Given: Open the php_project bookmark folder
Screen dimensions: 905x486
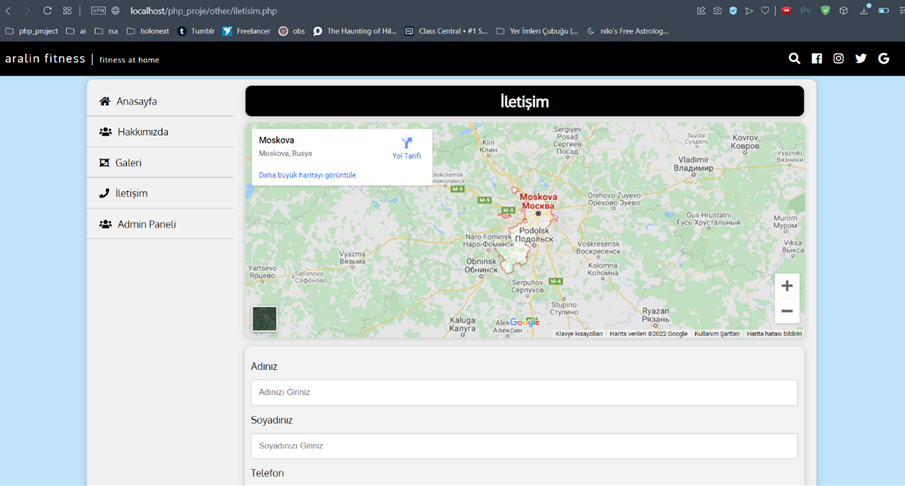Looking at the screenshot, I should point(32,31).
